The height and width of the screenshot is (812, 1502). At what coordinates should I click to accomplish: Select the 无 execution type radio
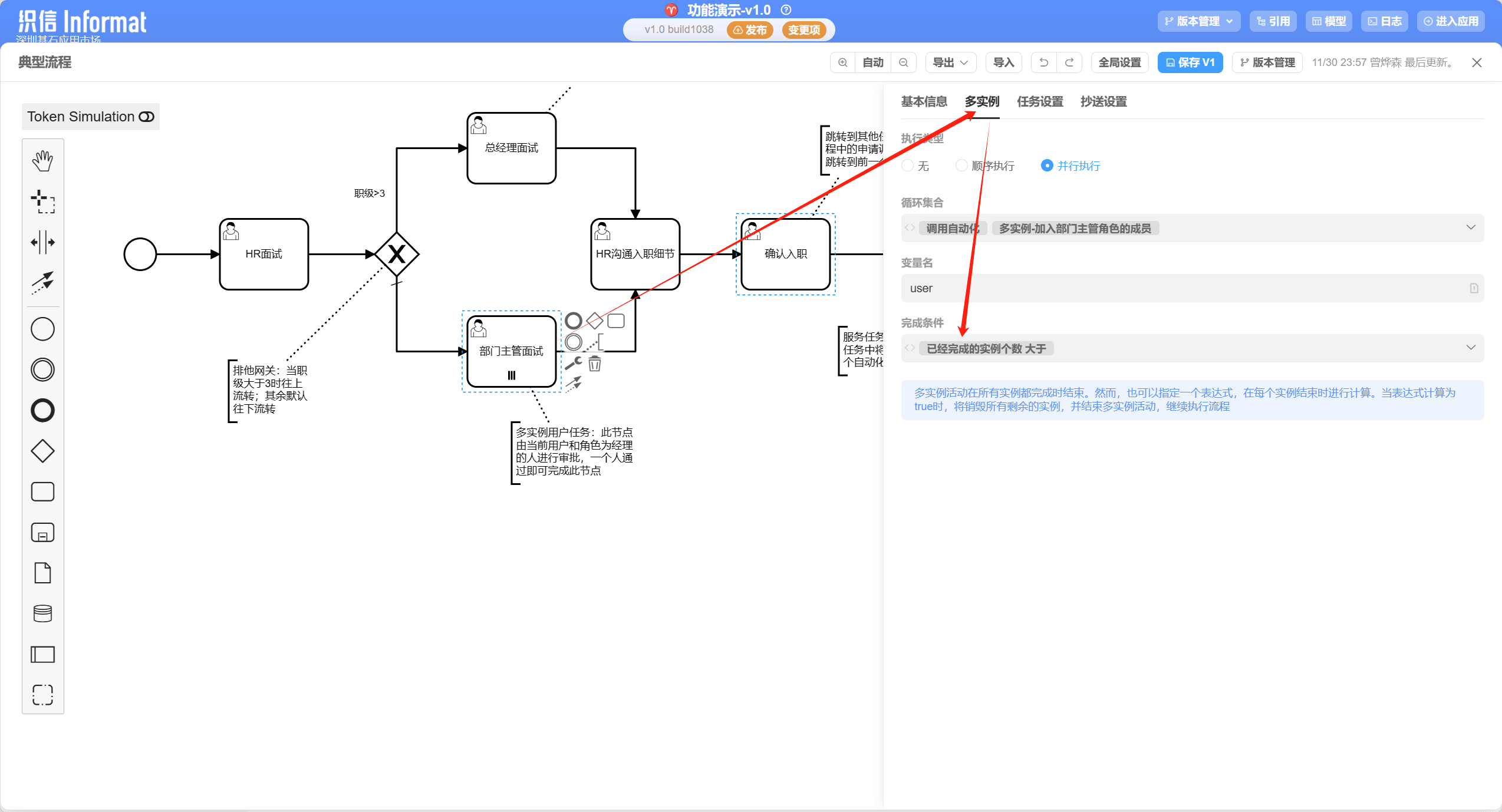(x=908, y=166)
